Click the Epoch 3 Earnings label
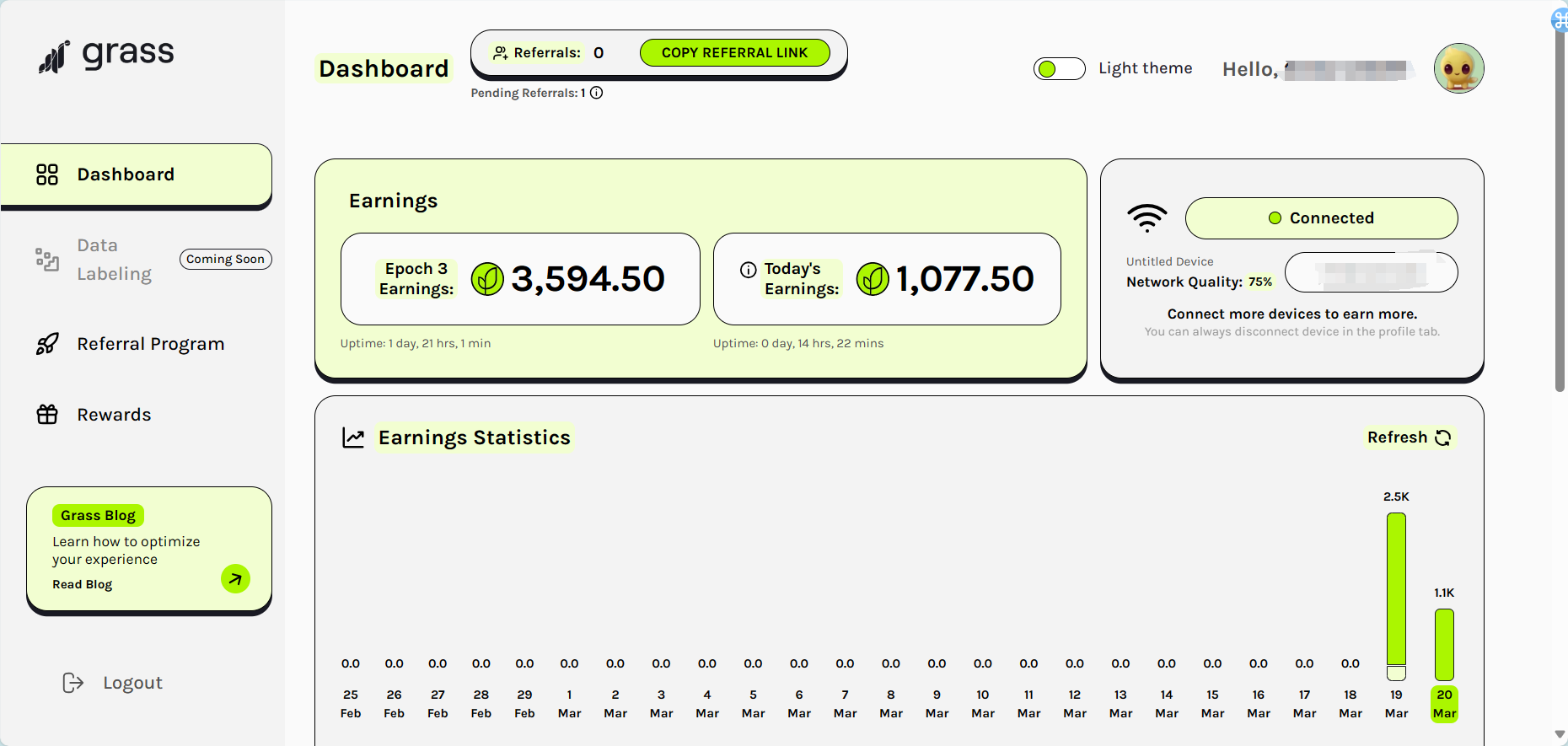The height and width of the screenshot is (746, 1568). pos(416,279)
